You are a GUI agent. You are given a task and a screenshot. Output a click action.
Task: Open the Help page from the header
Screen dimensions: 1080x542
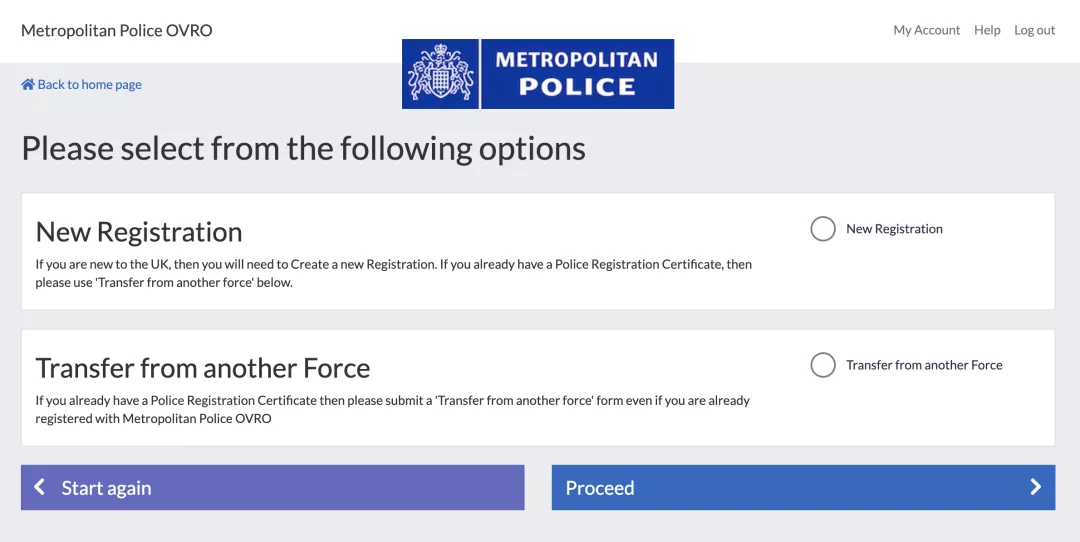click(x=987, y=30)
